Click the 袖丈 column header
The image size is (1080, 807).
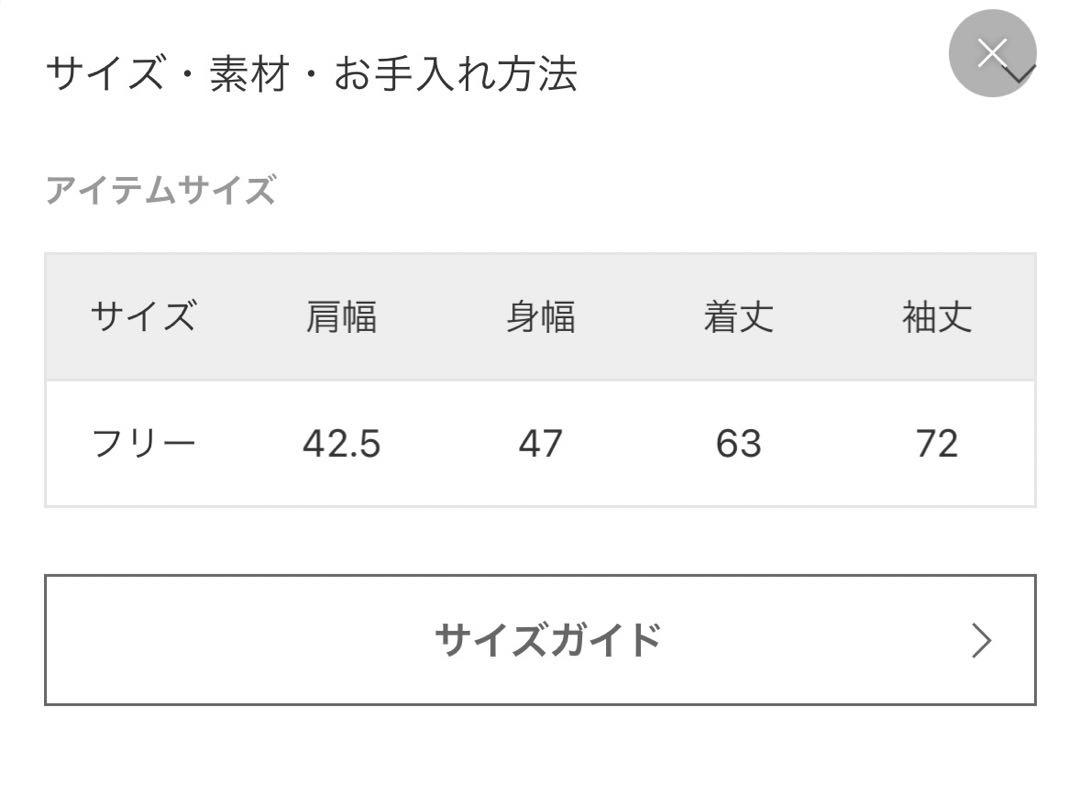pyautogui.click(x=937, y=317)
